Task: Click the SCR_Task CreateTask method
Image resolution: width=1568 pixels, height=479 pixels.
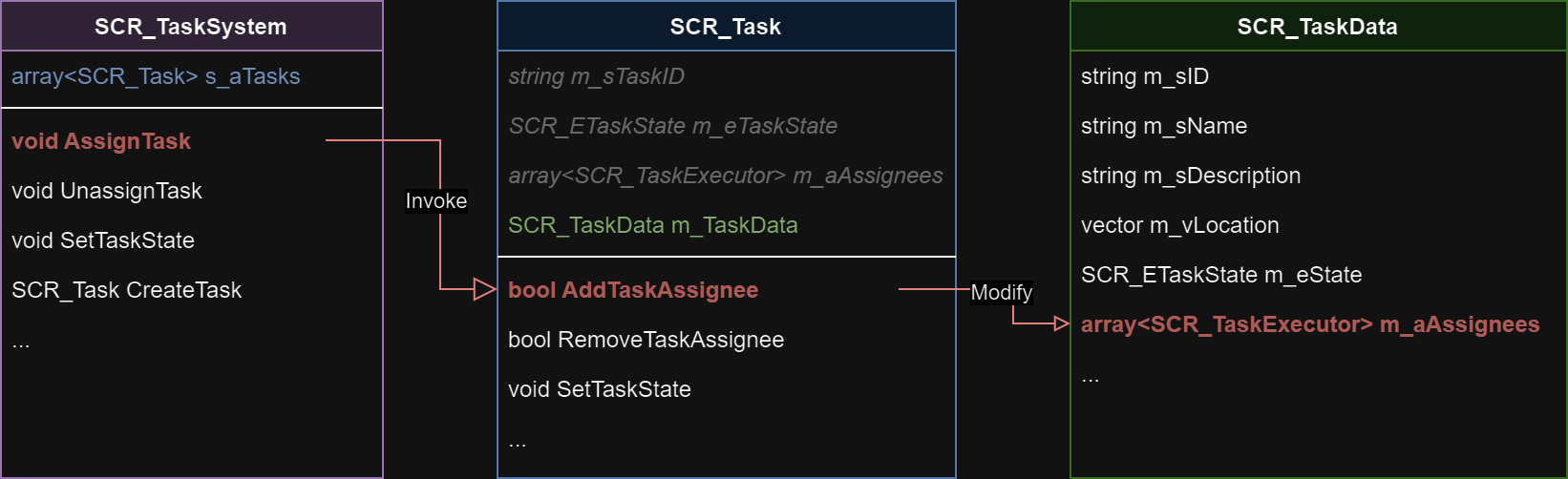Action: point(126,290)
